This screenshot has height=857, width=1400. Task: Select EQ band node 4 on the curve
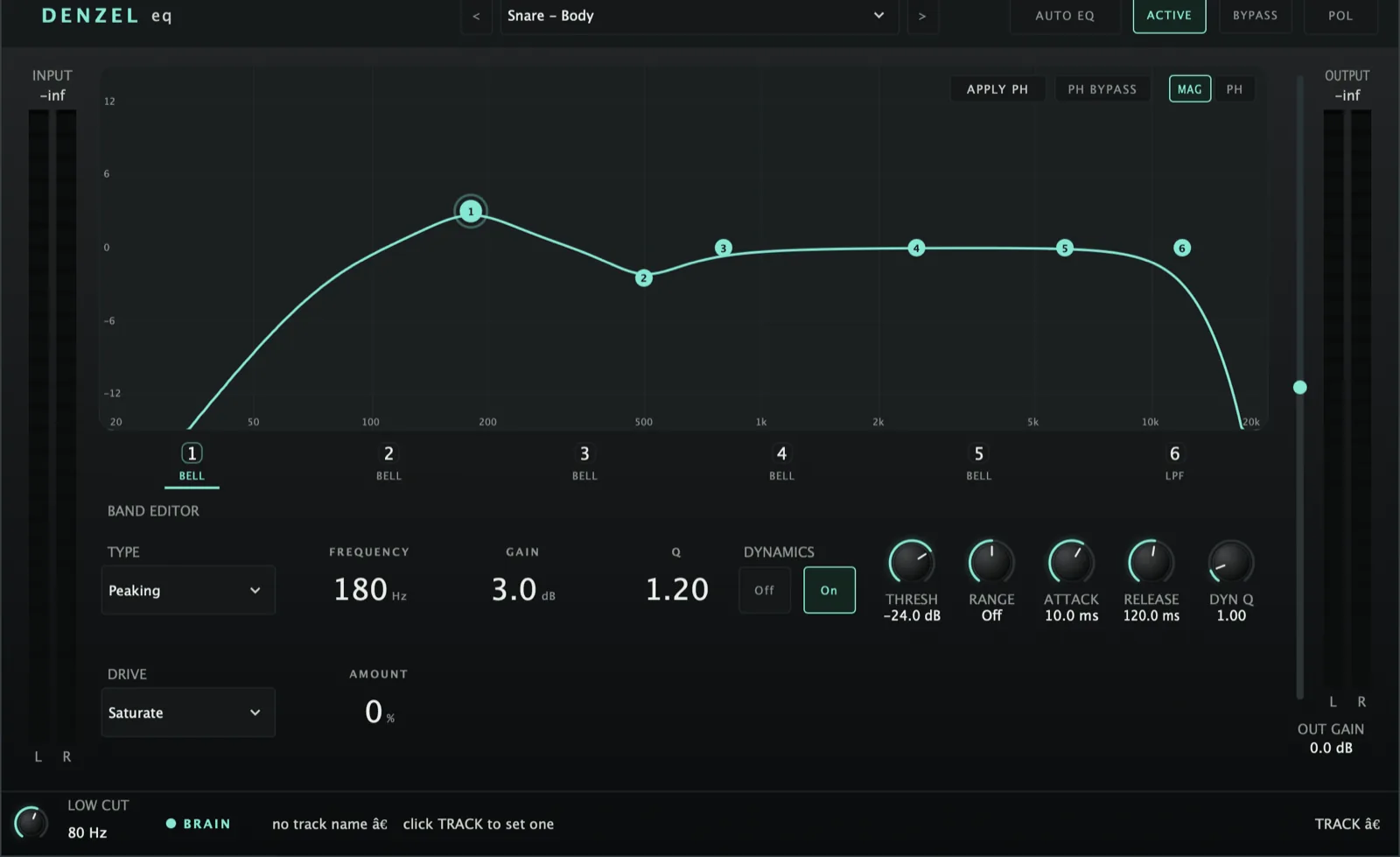click(916, 248)
